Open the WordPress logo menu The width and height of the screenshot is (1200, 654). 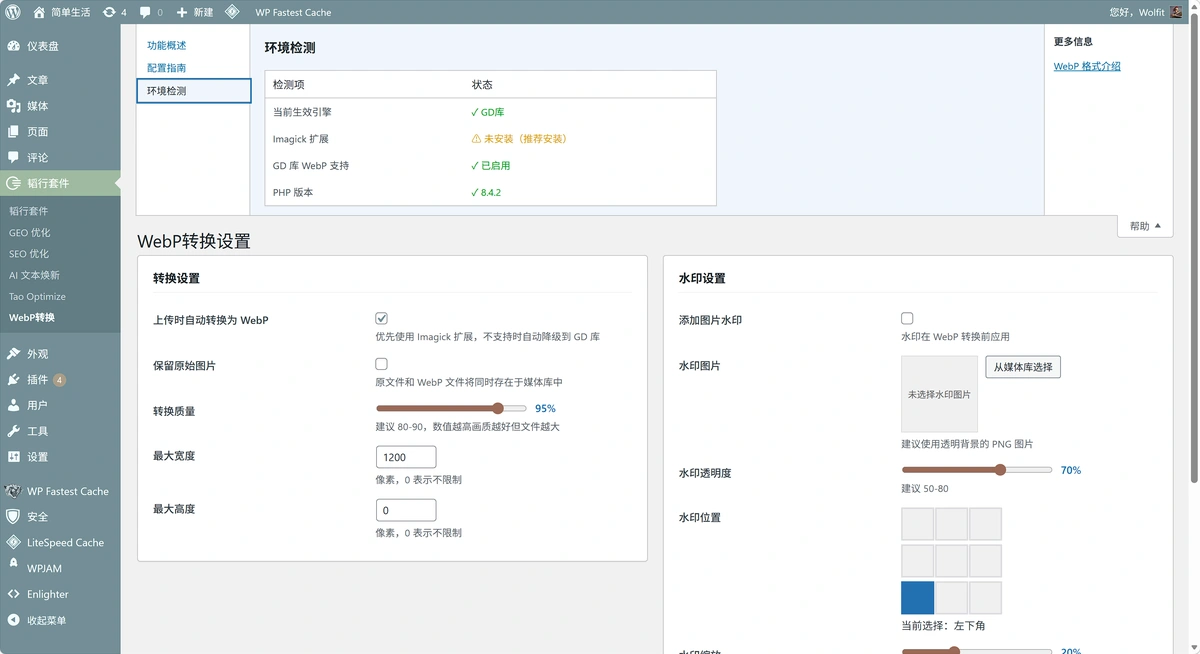(x=12, y=12)
